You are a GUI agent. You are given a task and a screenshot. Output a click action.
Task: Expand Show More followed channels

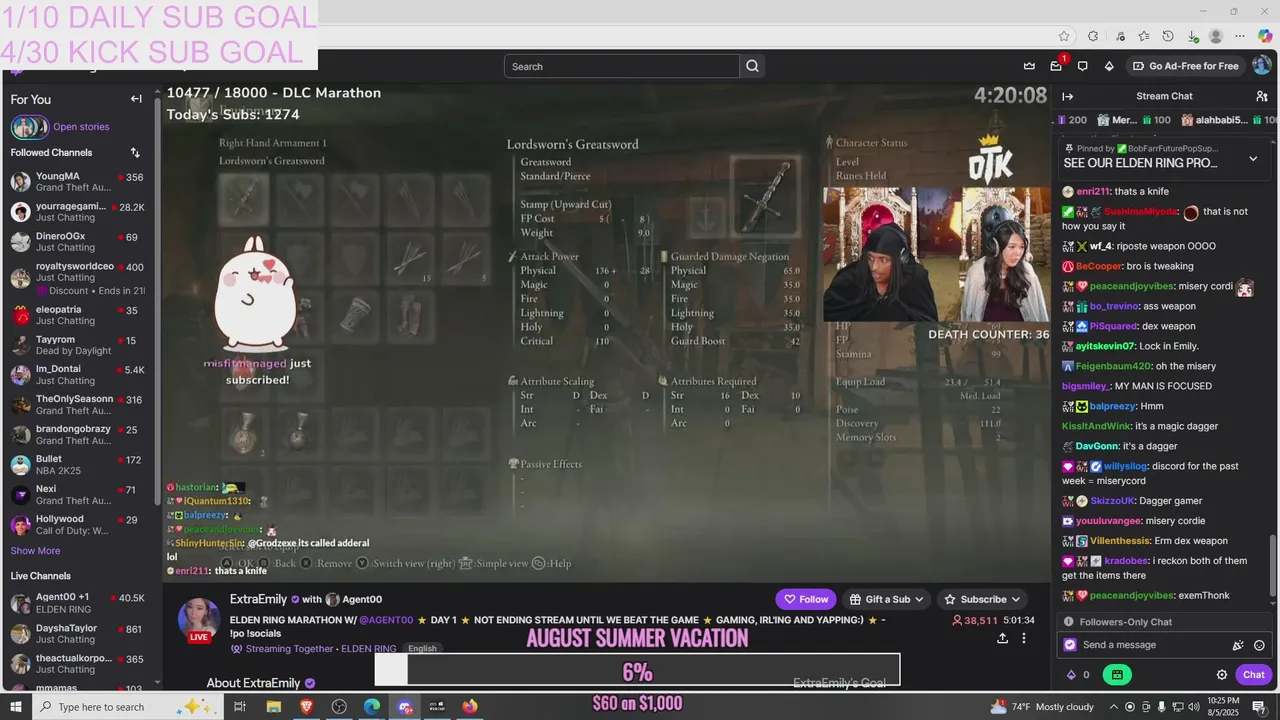pyautogui.click(x=35, y=551)
